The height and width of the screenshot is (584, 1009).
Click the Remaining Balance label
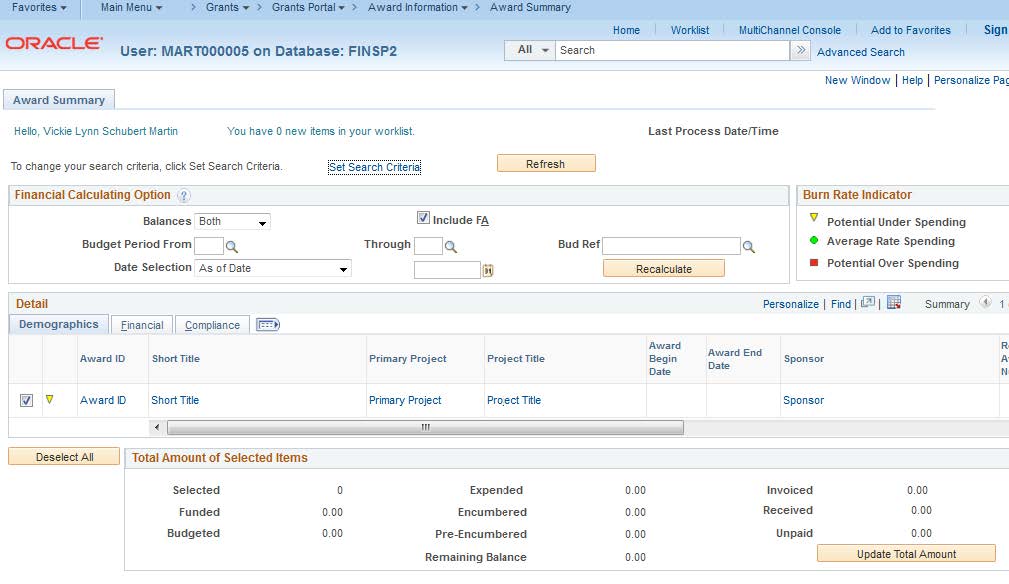[476, 557]
